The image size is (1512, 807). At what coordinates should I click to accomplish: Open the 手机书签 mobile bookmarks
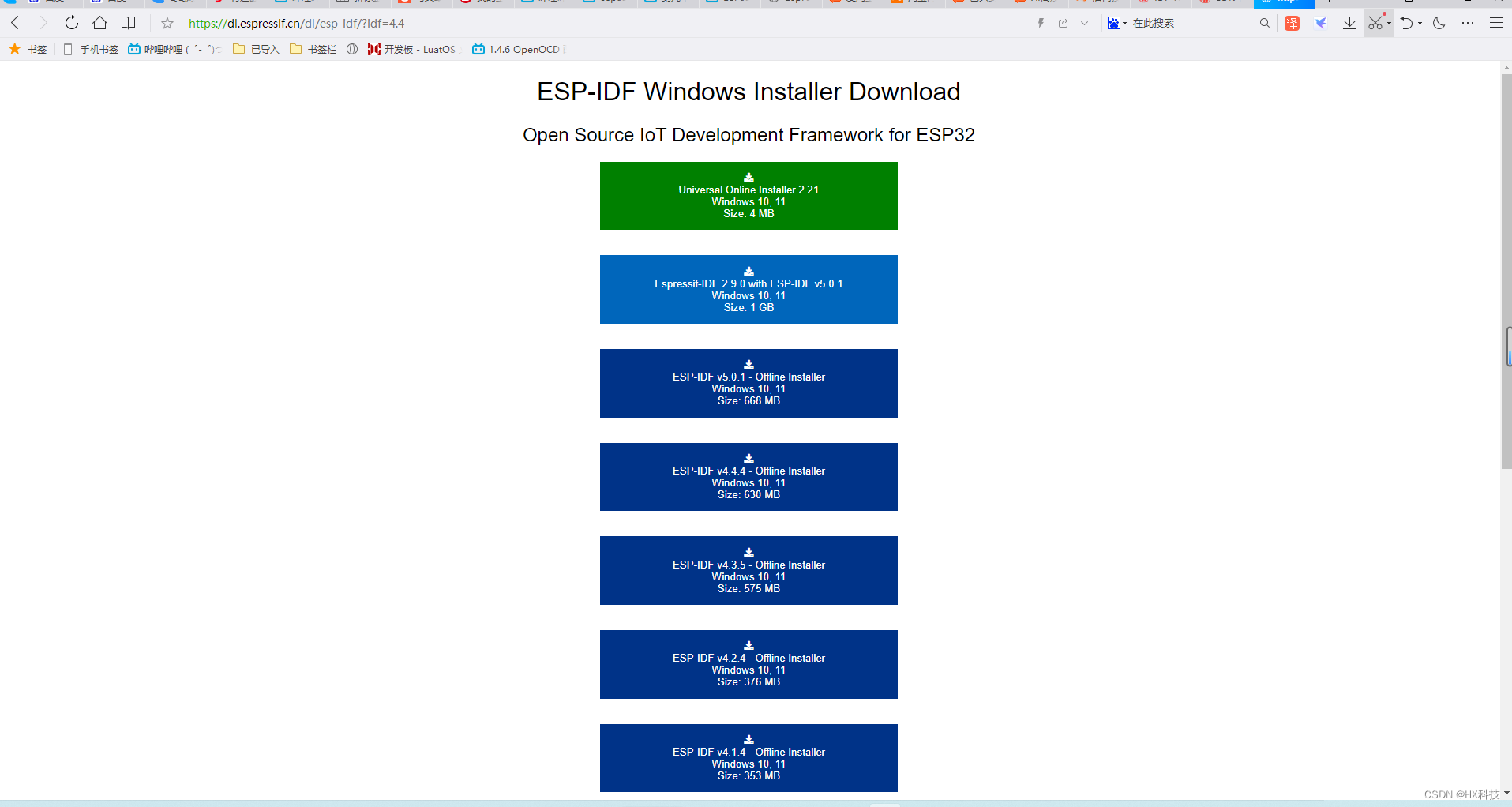tap(91, 49)
